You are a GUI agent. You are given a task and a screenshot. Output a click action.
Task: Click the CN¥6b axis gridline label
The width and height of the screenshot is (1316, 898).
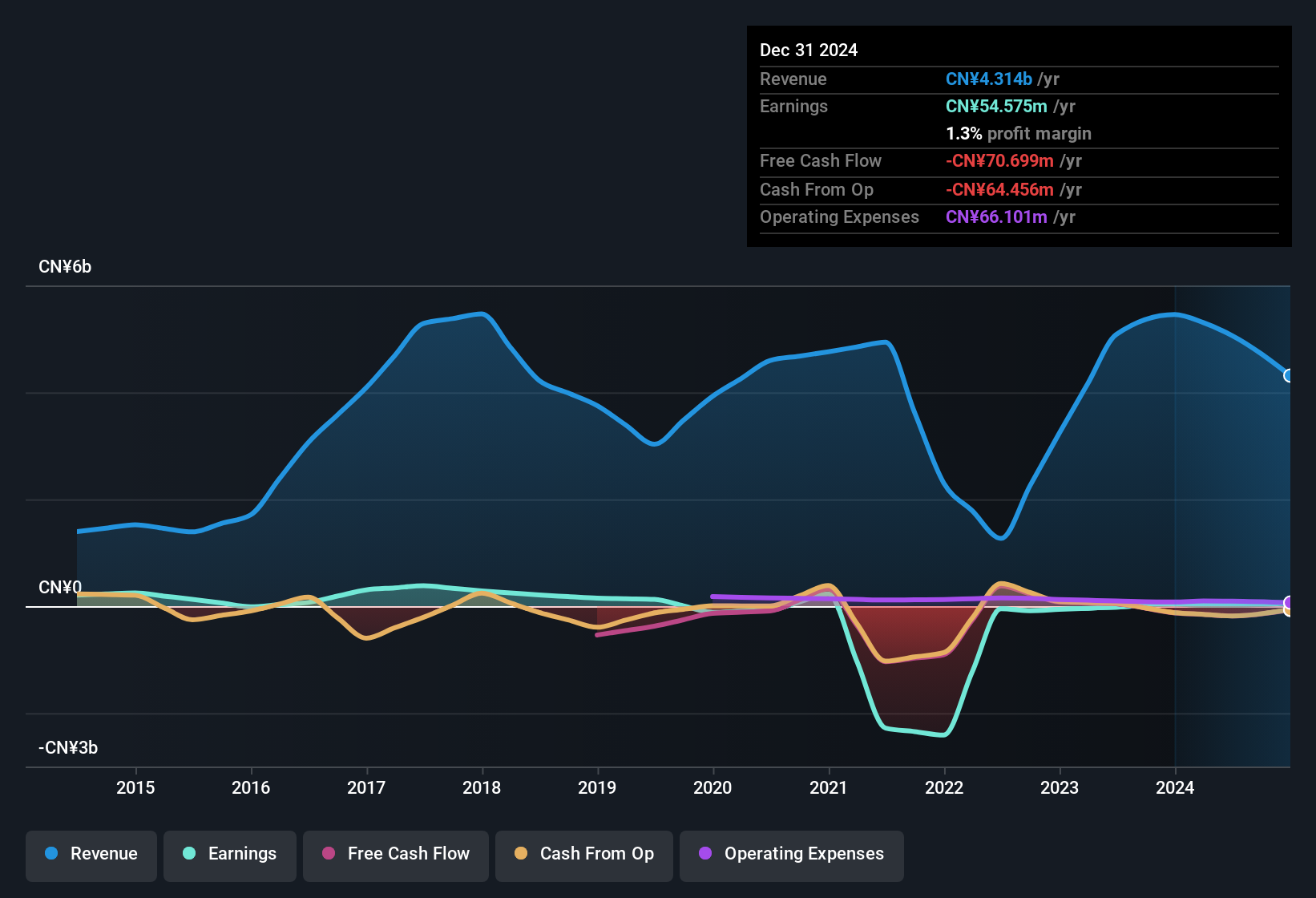tap(66, 266)
